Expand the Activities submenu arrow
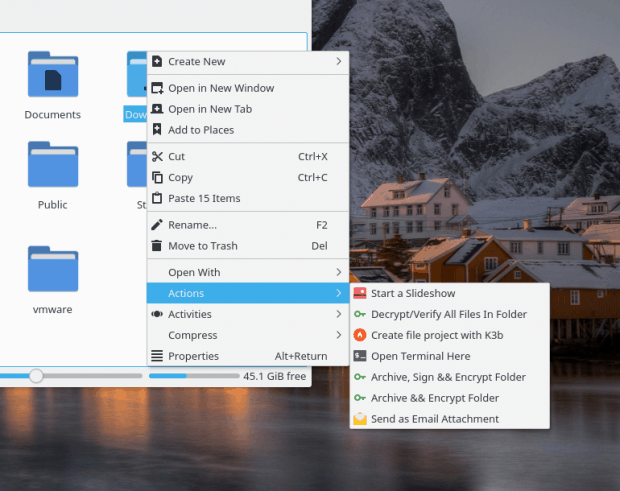Viewport: 620px width, 491px height. point(339,314)
